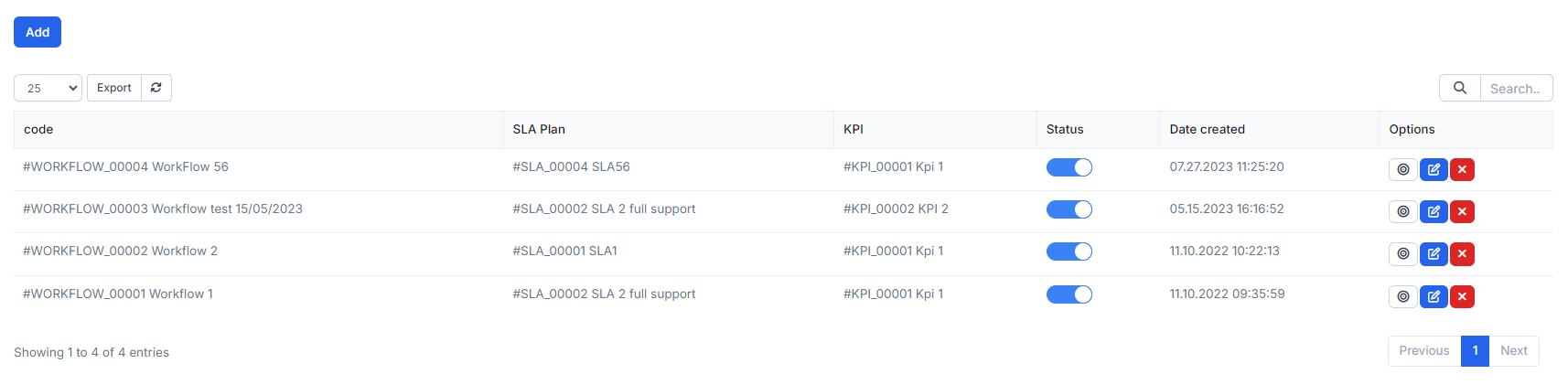Switch off status for WORKFLOW_00001
The width and height of the screenshot is (1568, 385).
[x=1069, y=294]
